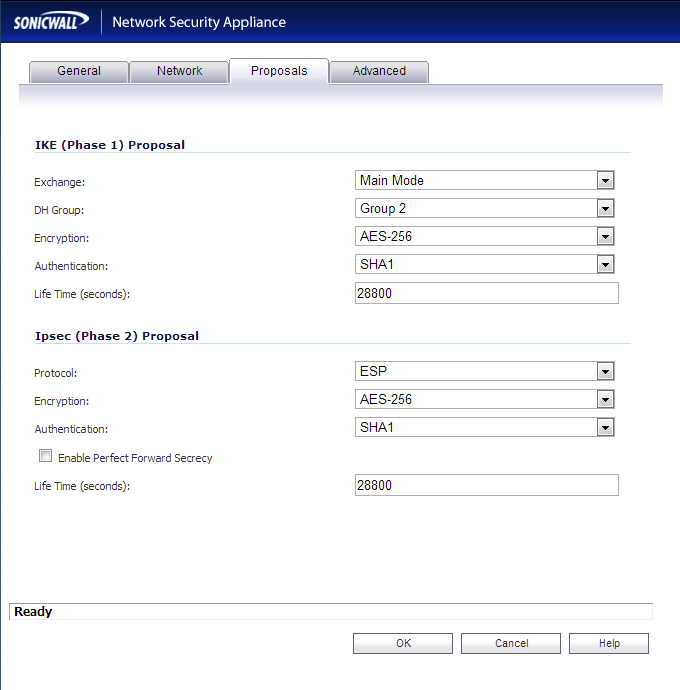This screenshot has height=690, width=680.
Task: Click the Network Security Appliance title
Action: [x=199, y=22]
